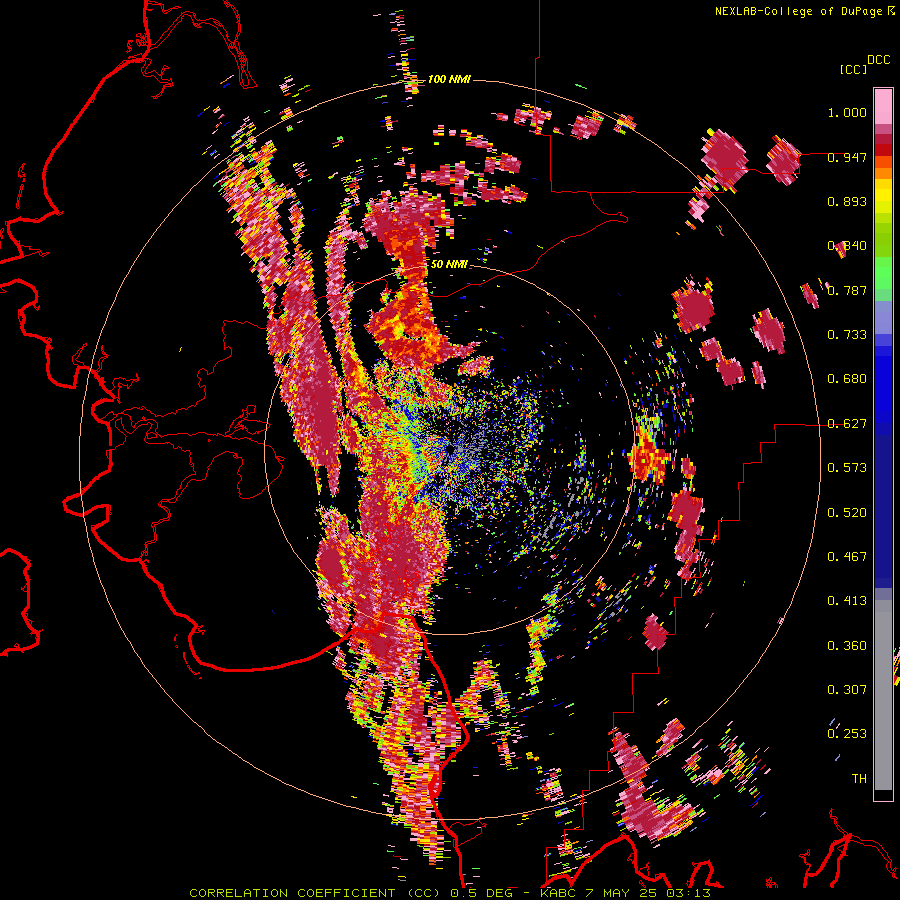Click the 03:13 timestamp in caption

pos(690,893)
